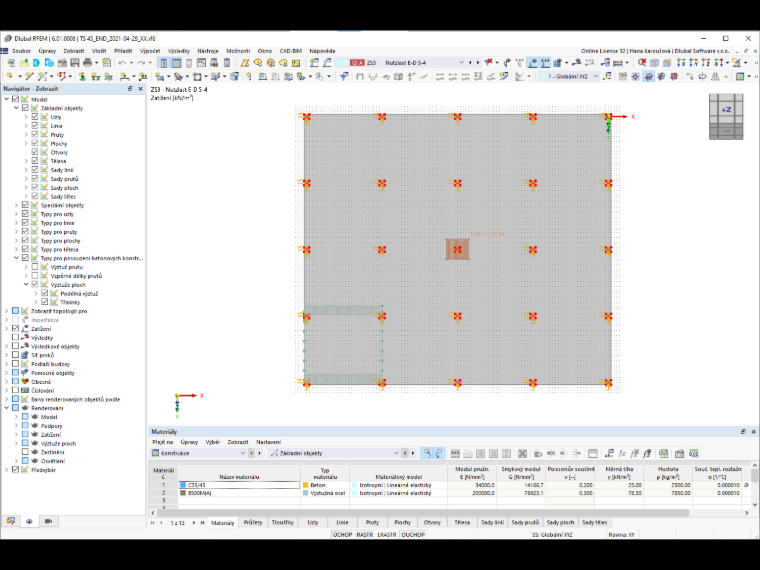Expand the Speciální objekty tree node
The image size is (760, 570).
[16, 205]
